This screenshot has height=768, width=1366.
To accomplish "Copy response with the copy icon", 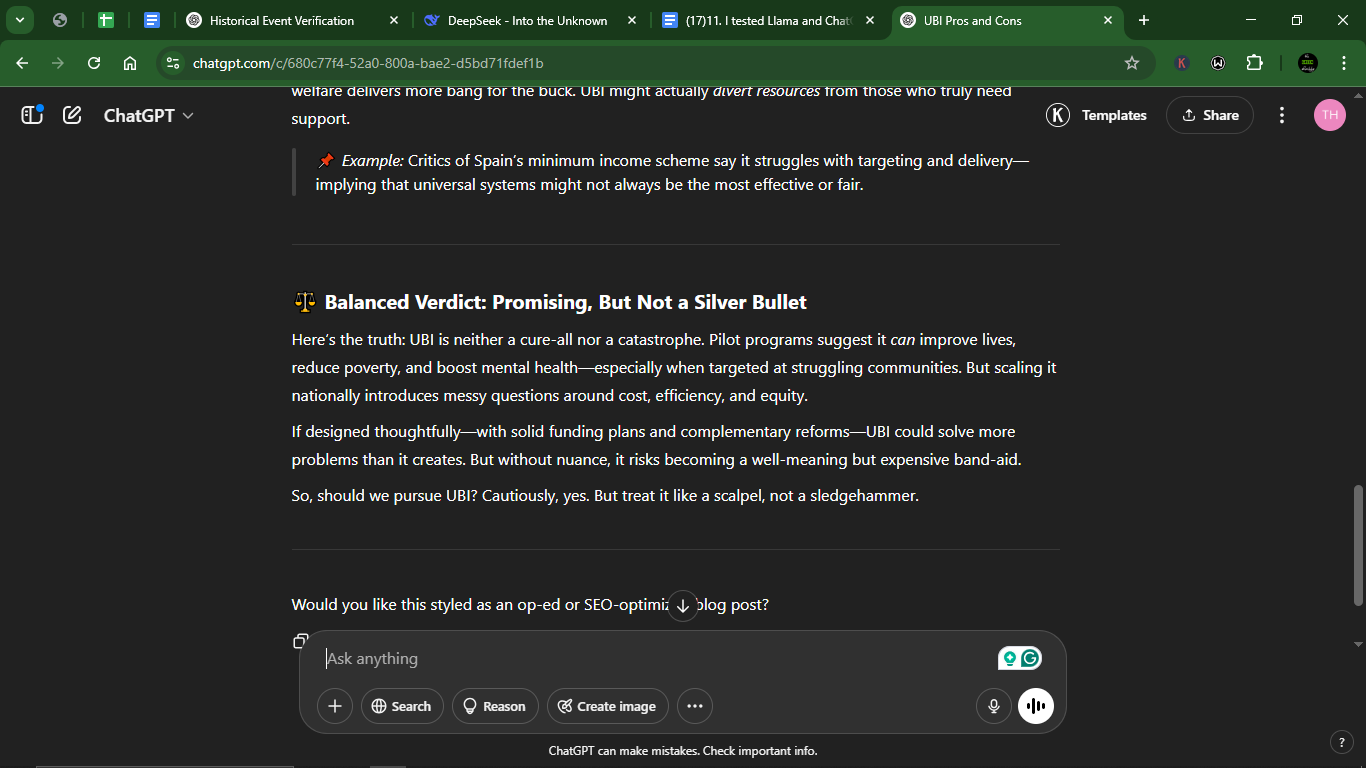I will coord(299,641).
